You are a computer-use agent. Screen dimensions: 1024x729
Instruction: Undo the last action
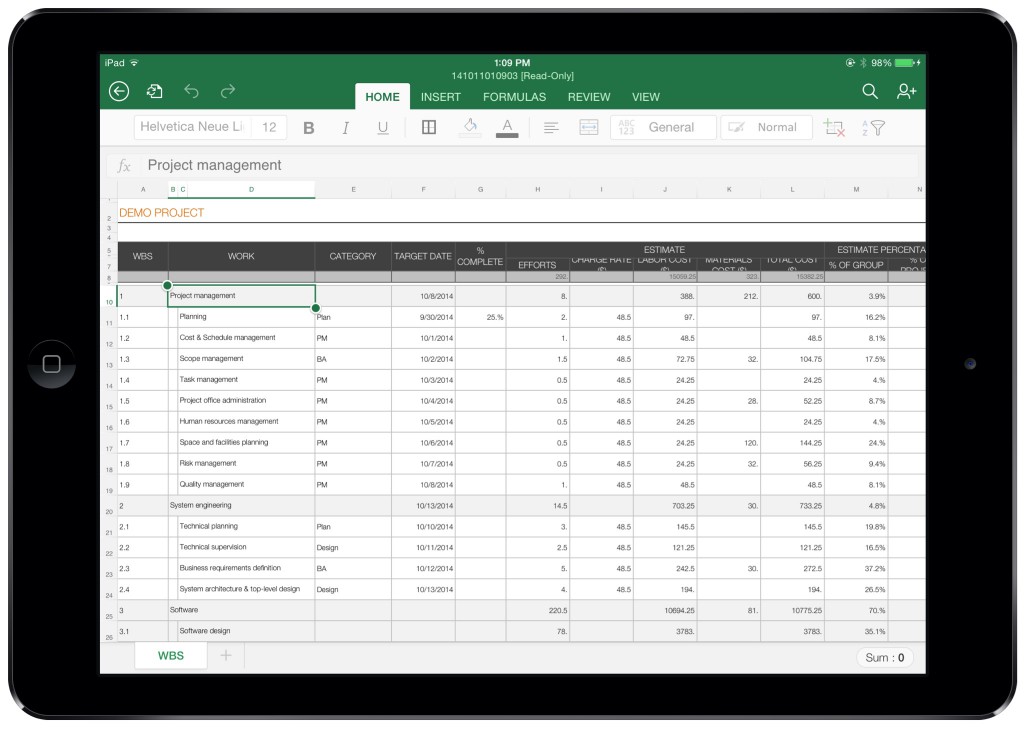point(191,91)
